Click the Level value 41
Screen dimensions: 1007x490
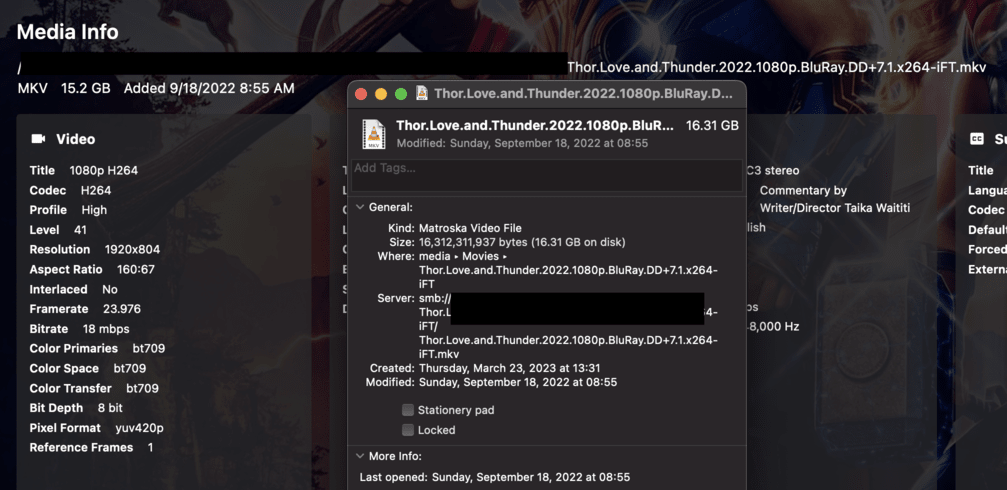[80, 230]
